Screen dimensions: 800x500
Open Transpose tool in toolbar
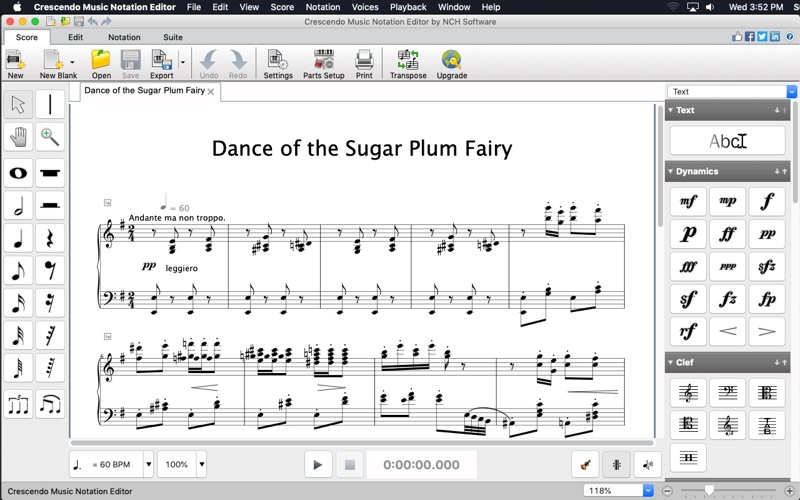(x=408, y=64)
